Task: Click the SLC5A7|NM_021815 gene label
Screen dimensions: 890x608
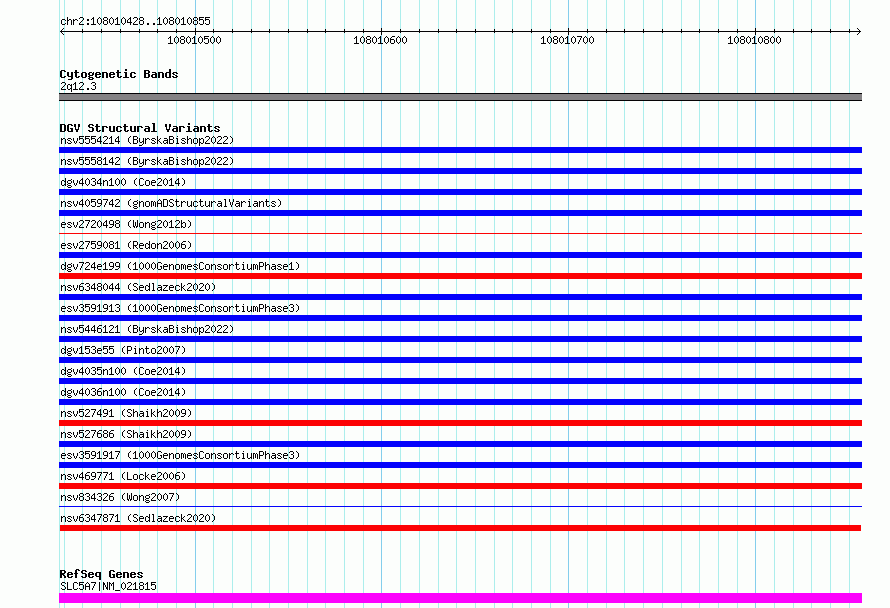Action: click(108, 586)
